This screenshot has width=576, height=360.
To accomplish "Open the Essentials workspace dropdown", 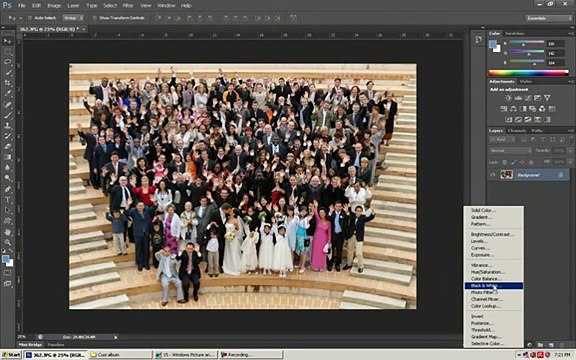I will click(x=549, y=18).
